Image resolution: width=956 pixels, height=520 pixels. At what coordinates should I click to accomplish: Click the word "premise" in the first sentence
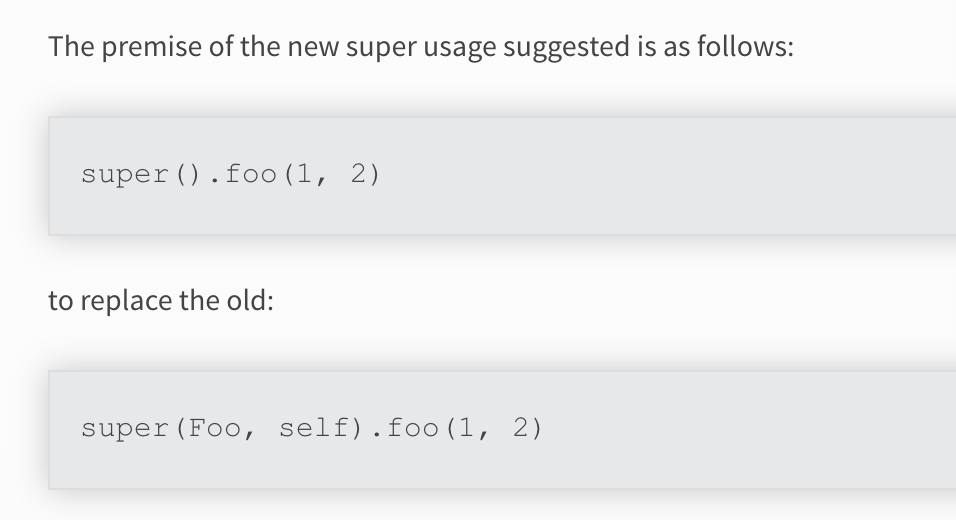[x=150, y=47]
